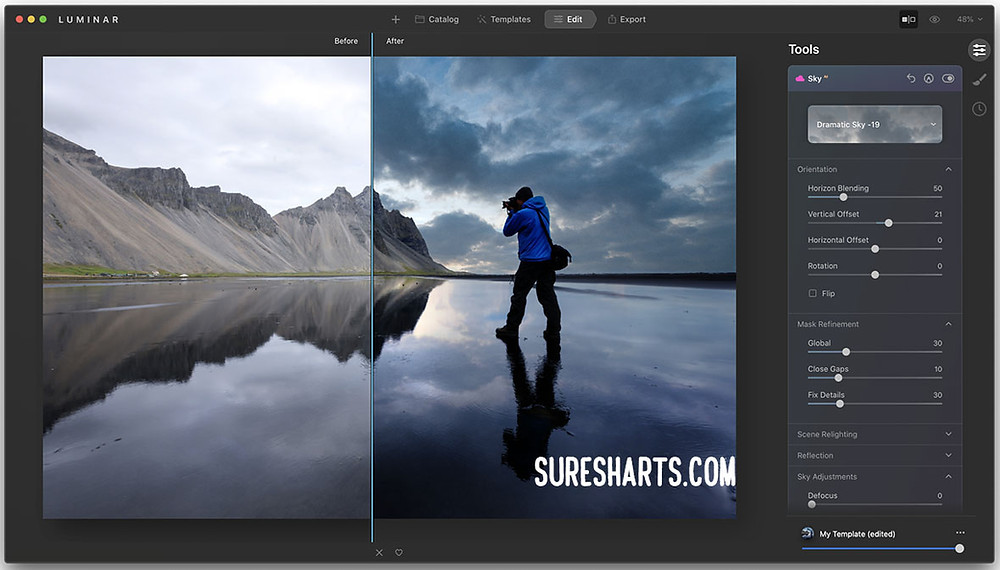Open the brush local masking icon
Viewport: 1000px width, 570px height.
pyautogui.click(x=979, y=80)
